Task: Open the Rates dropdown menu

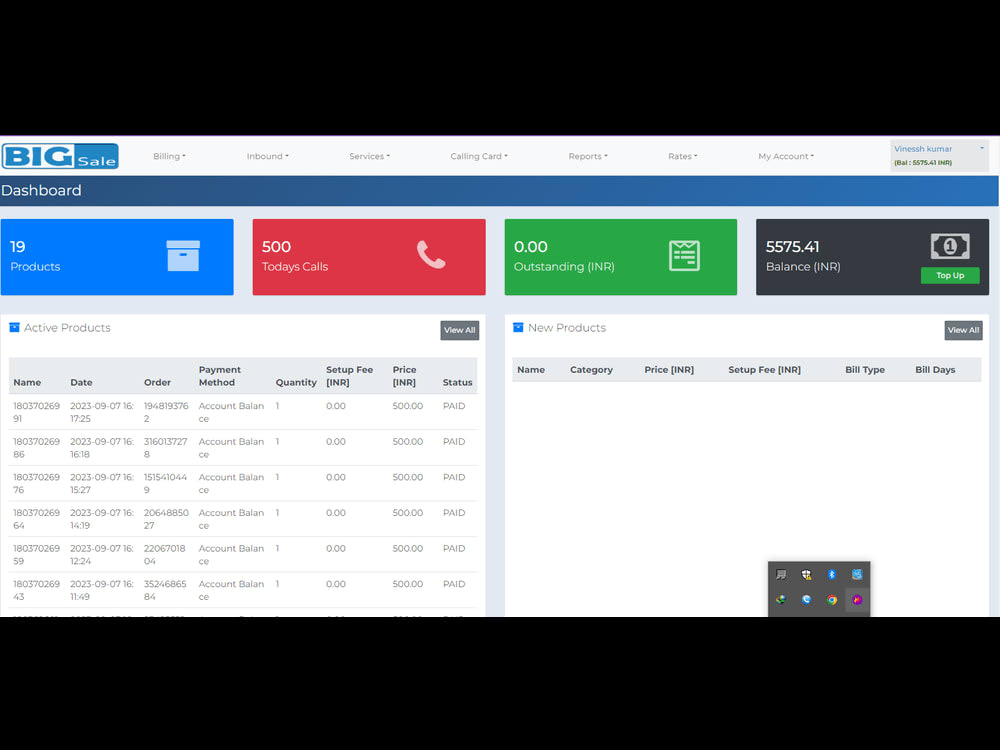Action: coord(682,156)
